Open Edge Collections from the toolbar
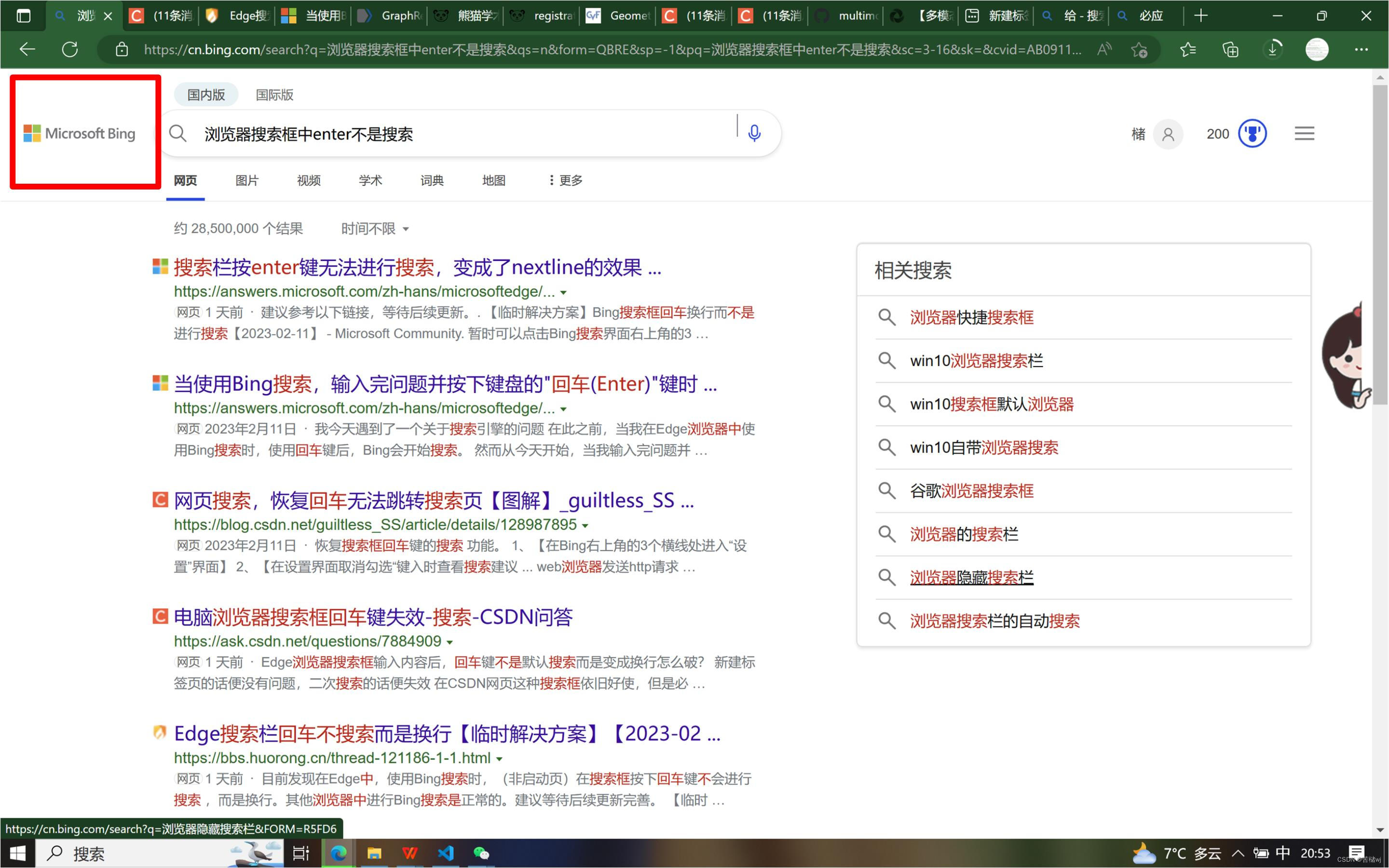This screenshot has height=868, width=1389. [x=1230, y=49]
